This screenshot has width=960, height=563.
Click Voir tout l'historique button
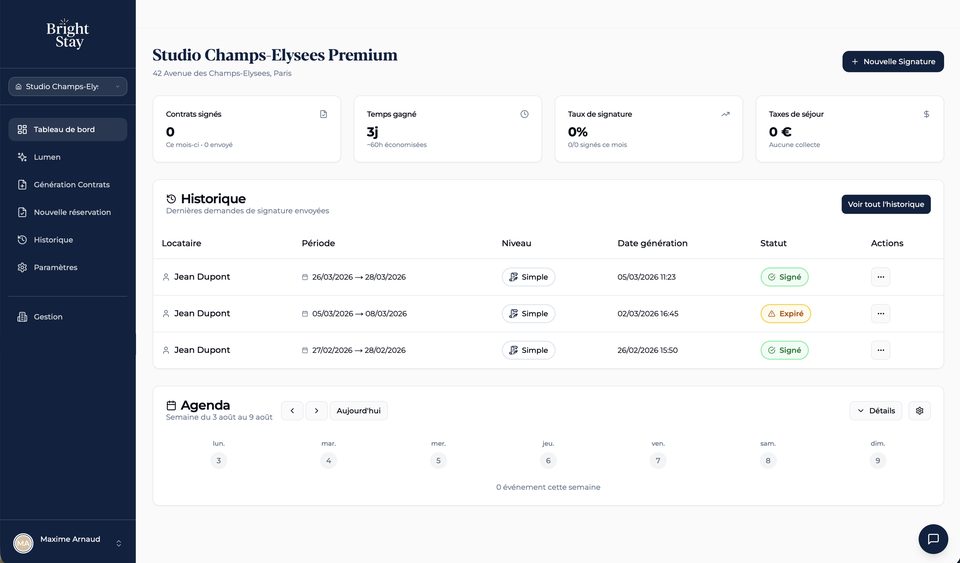(886, 204)
